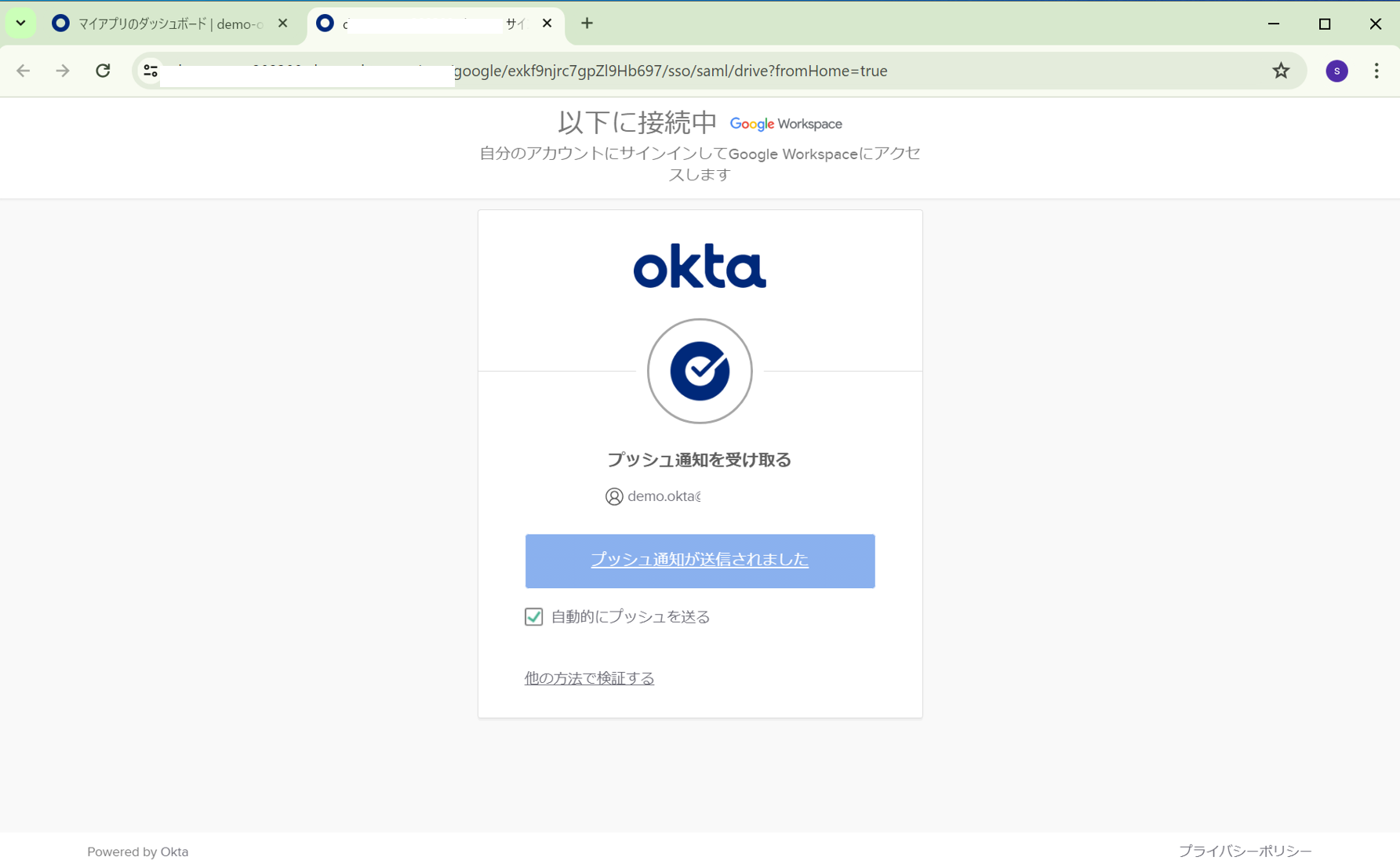This screenshot has height=868, width=1400.
Task: Open the プライバシーポリシー link
Action: click(x=1245, y=851)
